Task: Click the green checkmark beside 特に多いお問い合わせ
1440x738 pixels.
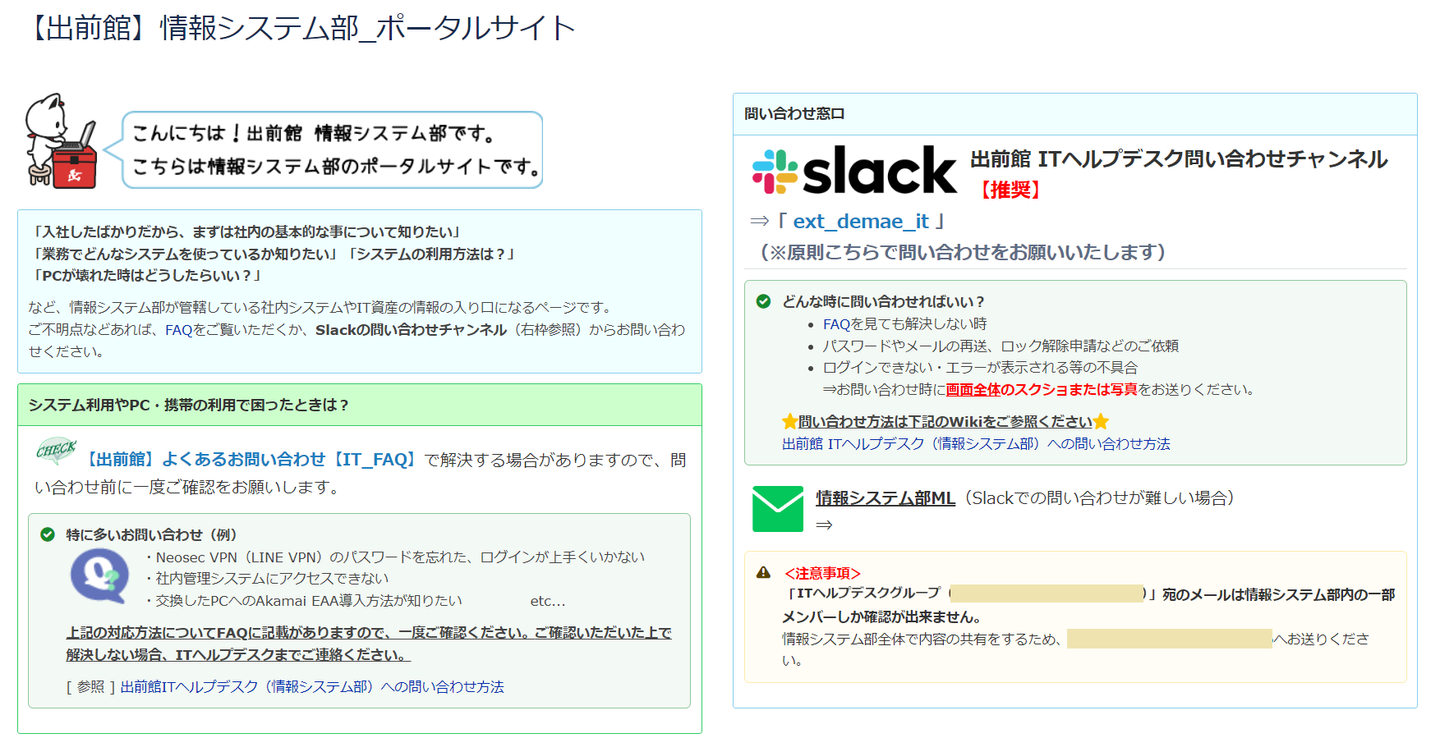Action: pyautogui.click(x=47, y=535)
